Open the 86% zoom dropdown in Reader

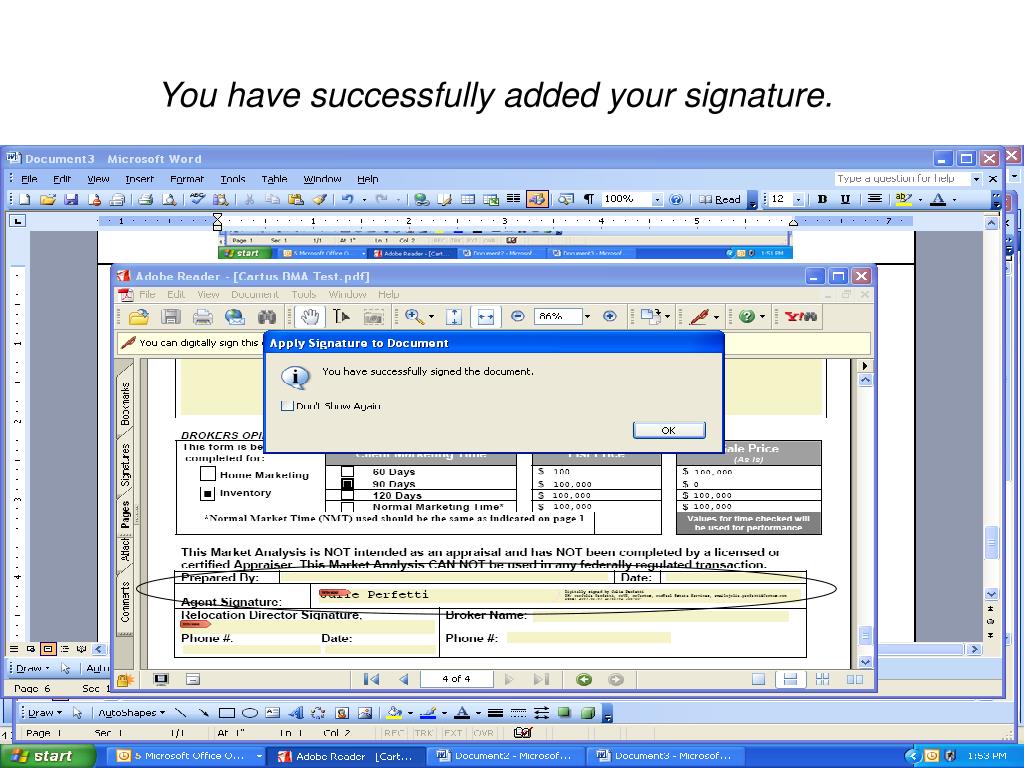tap(588, 317)
